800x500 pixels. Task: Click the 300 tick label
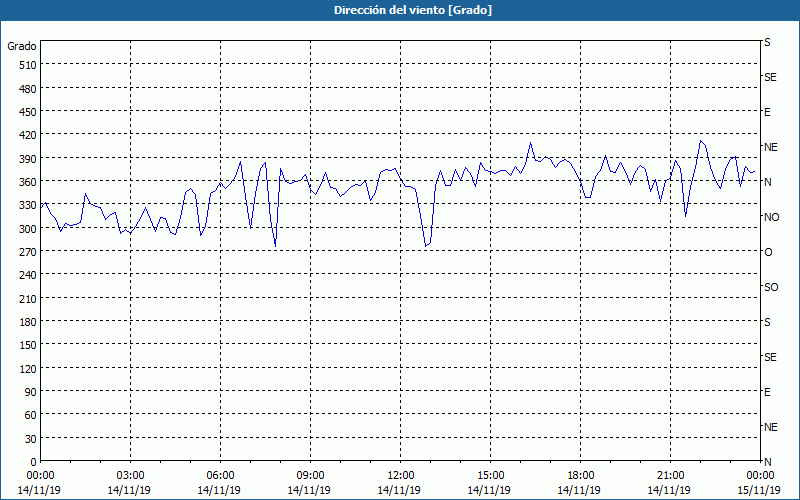[x=28, y=229]
